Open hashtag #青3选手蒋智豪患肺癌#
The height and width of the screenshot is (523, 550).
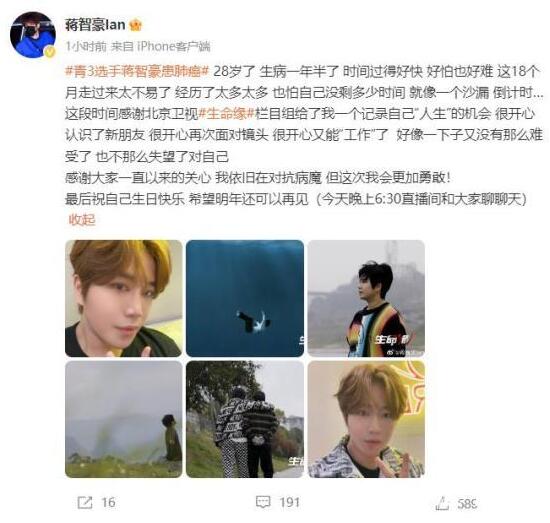tap(137, 71)
